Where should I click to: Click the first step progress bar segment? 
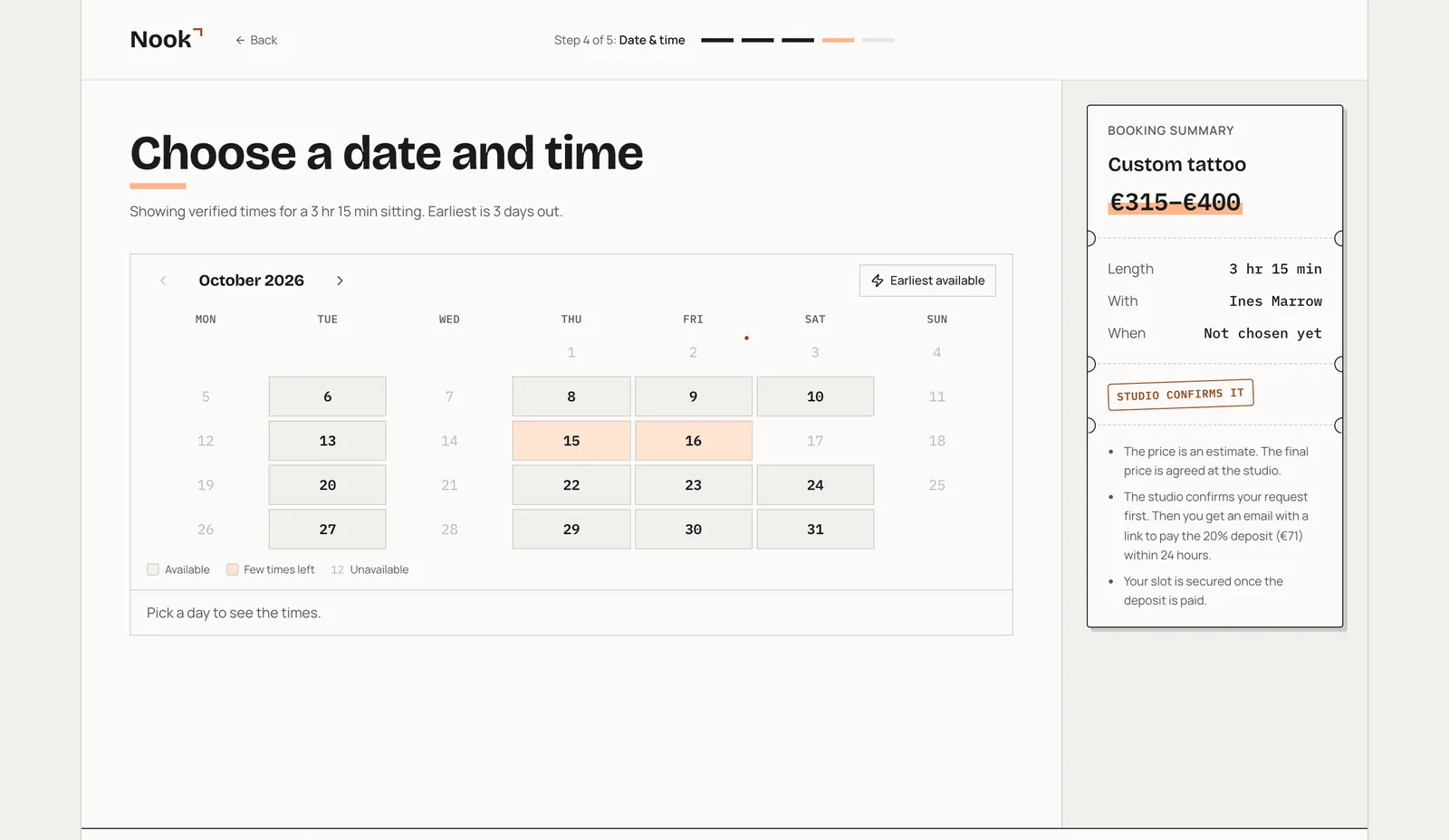coord(717,40)
